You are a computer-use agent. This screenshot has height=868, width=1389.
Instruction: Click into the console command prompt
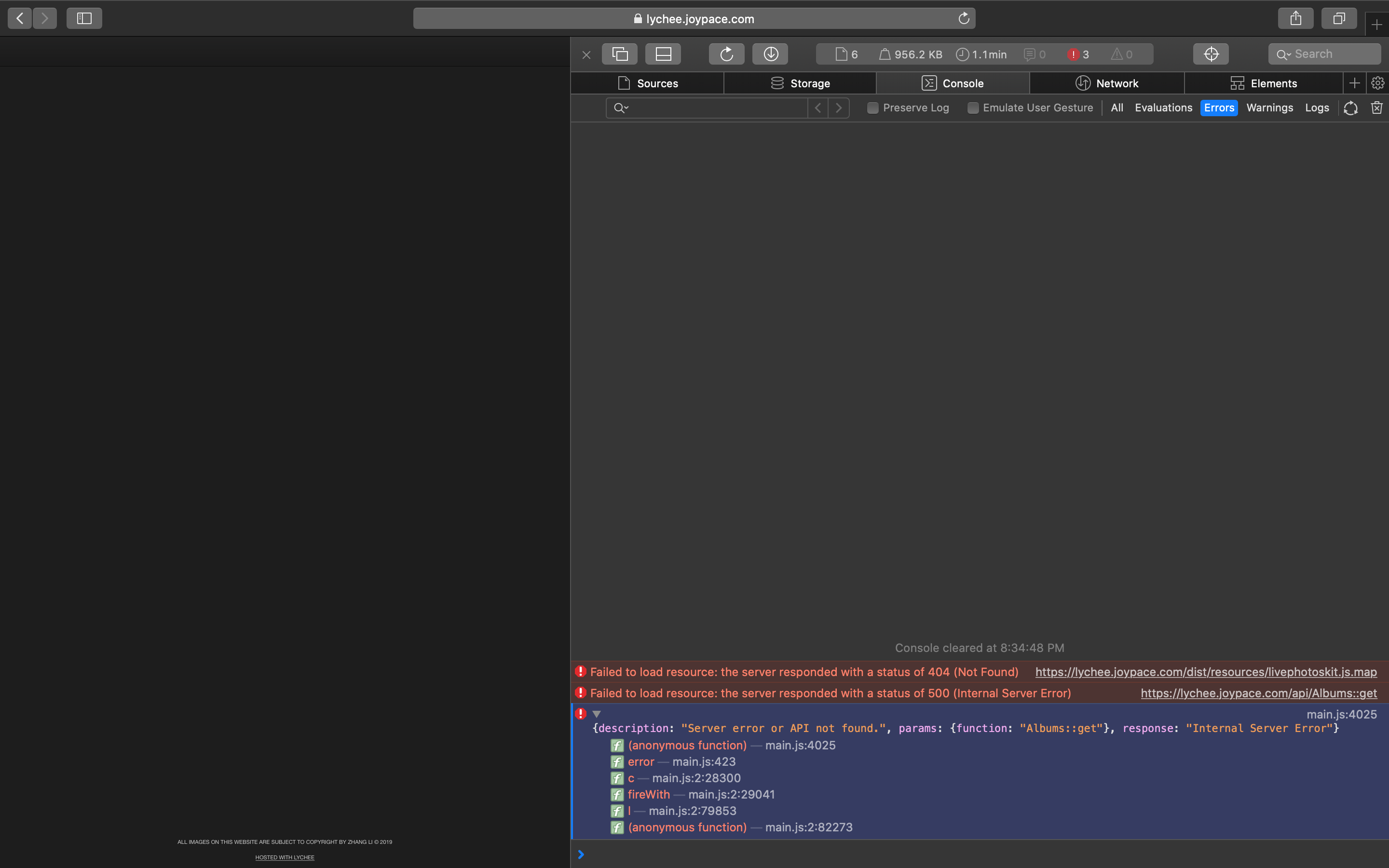pyautogui.click(x=689, y=854)
